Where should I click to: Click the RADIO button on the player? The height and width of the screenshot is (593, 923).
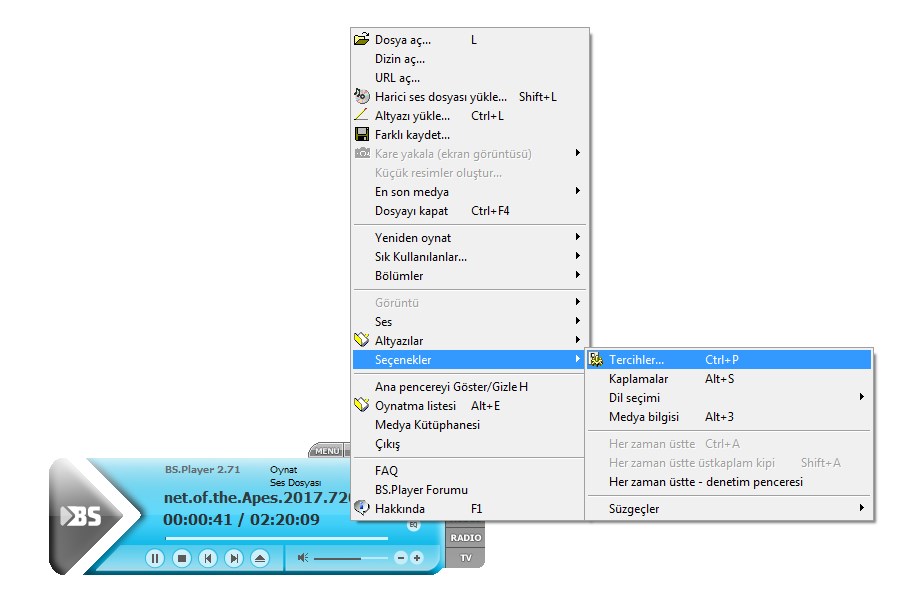[466, 538]
